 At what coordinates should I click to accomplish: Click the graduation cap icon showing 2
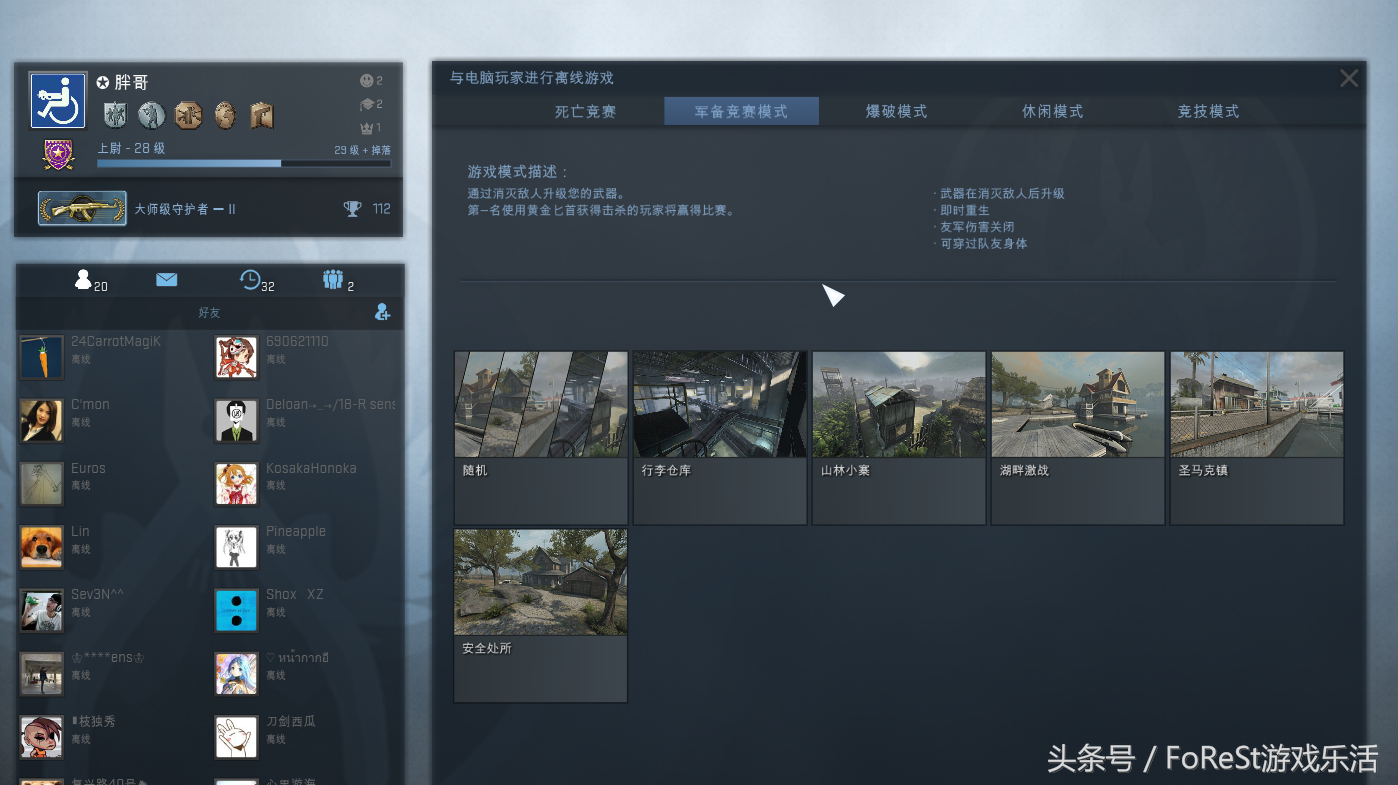(364, 104)
